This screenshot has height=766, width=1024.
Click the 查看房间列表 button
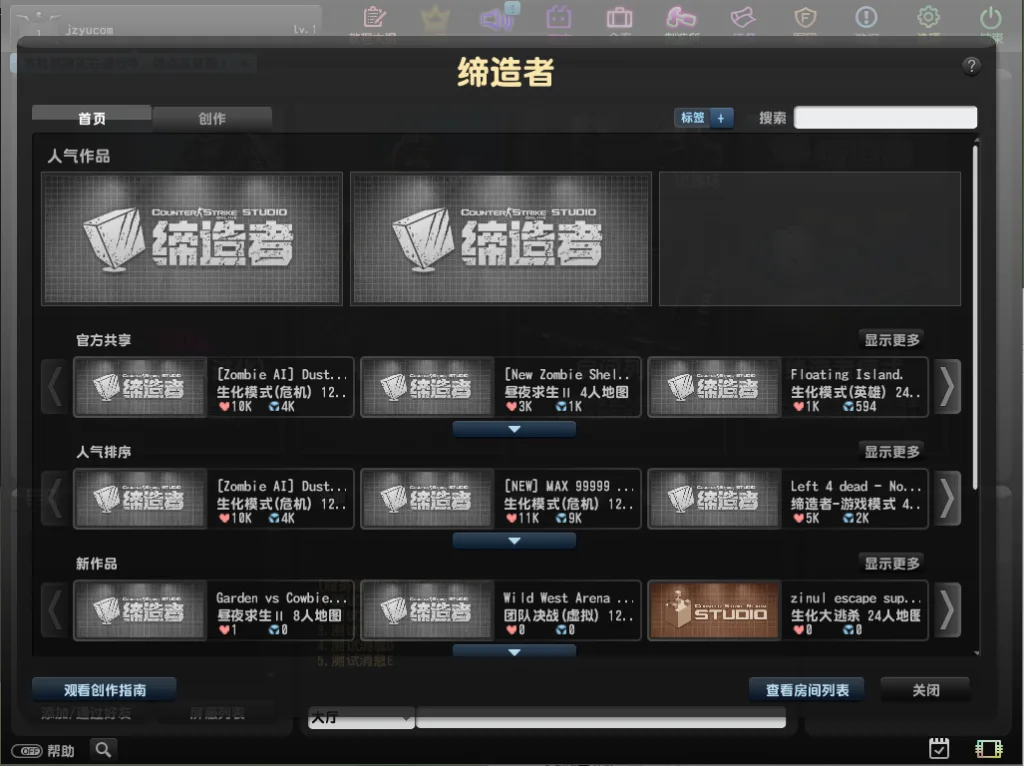tap(807, 690)
